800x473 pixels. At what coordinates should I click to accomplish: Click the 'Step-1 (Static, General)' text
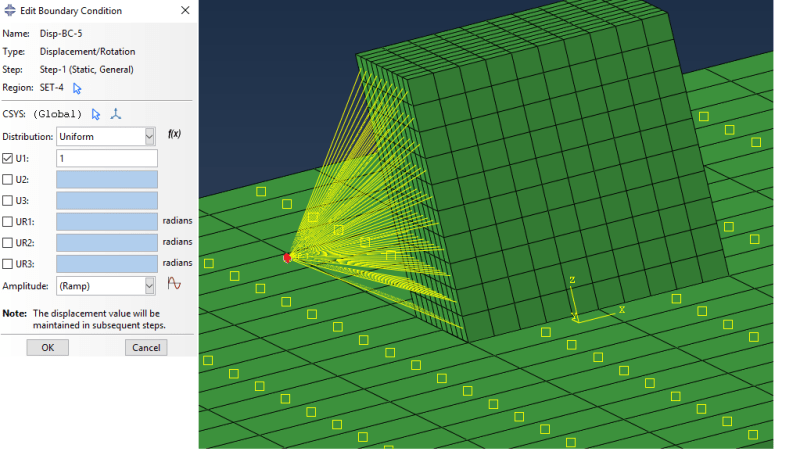tap(87, 69)
